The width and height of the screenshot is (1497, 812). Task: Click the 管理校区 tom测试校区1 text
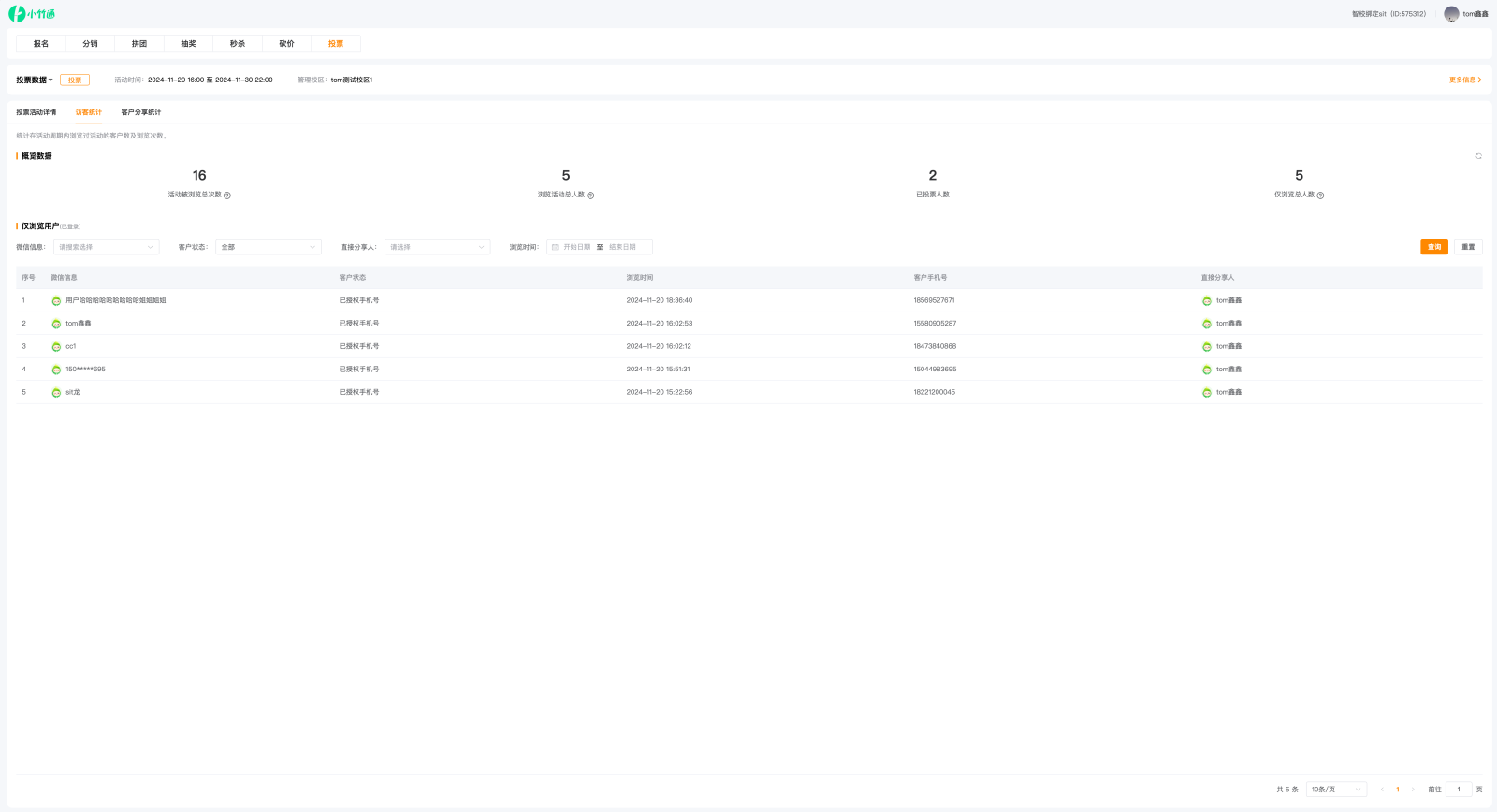point(335,80)
